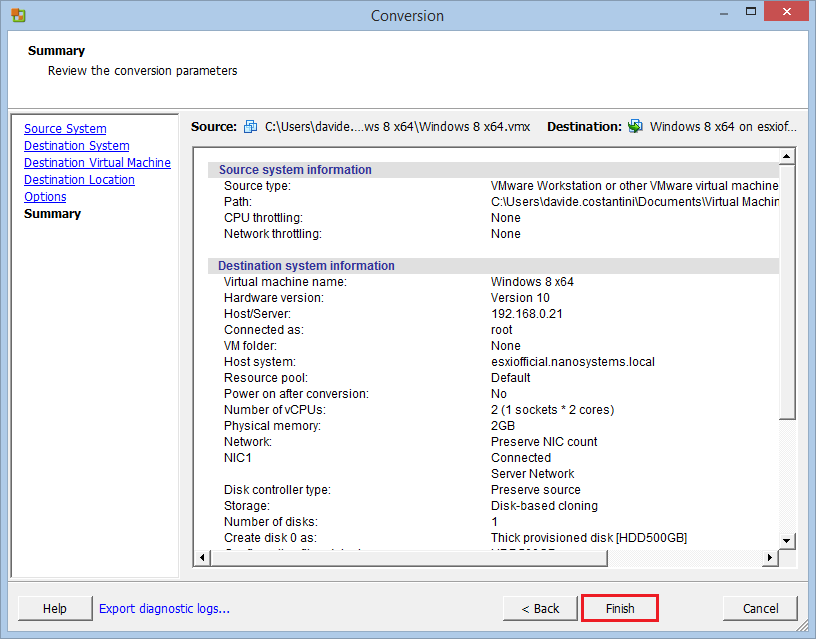Click the source virtual machine icon
The width and height of the screenshot is (816, 639).
coord(250,126)
